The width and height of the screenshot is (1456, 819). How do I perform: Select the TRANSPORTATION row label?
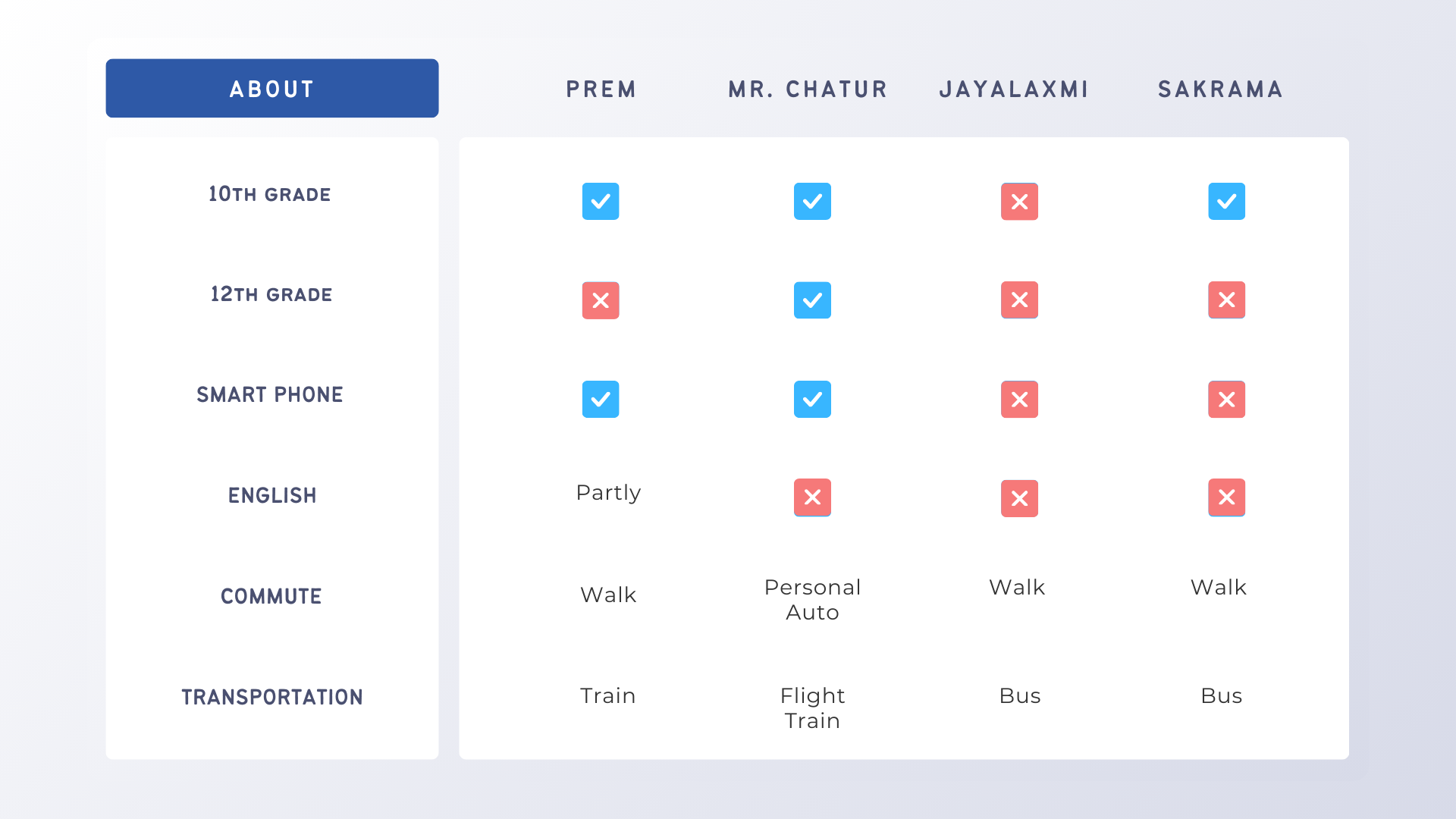point(272,697)
